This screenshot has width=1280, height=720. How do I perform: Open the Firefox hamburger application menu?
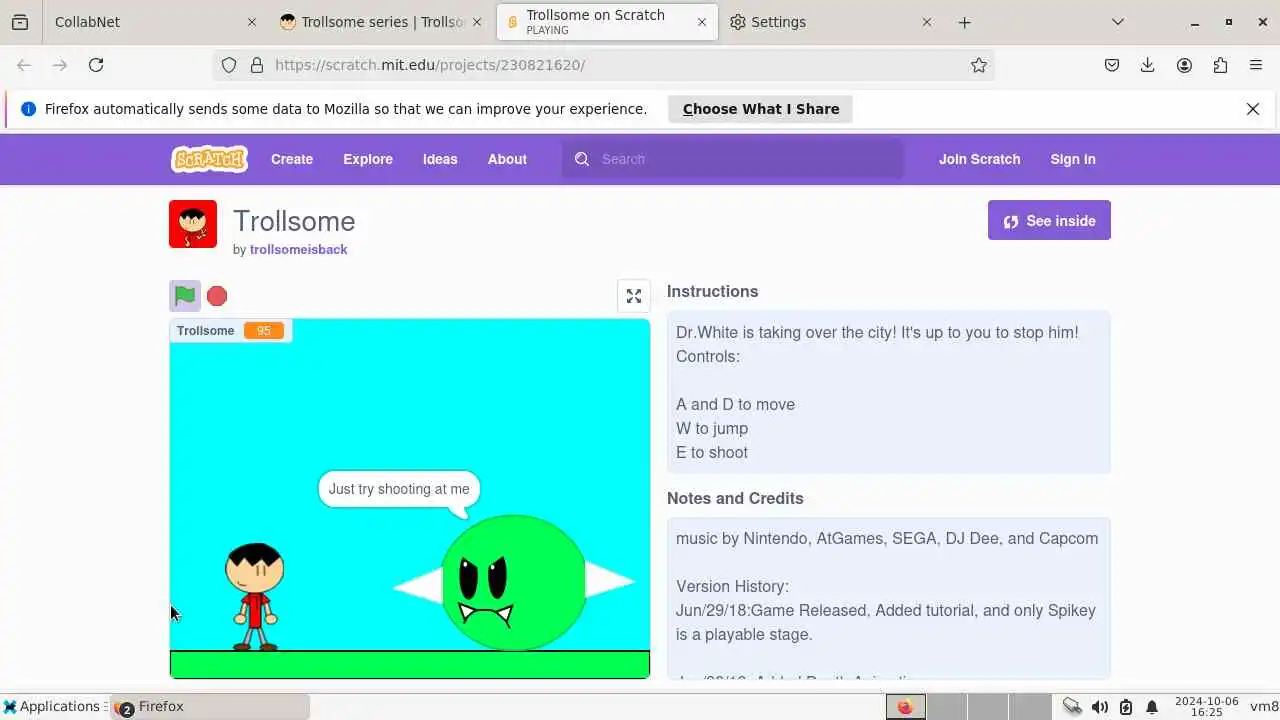click(x=1256, y=65)
